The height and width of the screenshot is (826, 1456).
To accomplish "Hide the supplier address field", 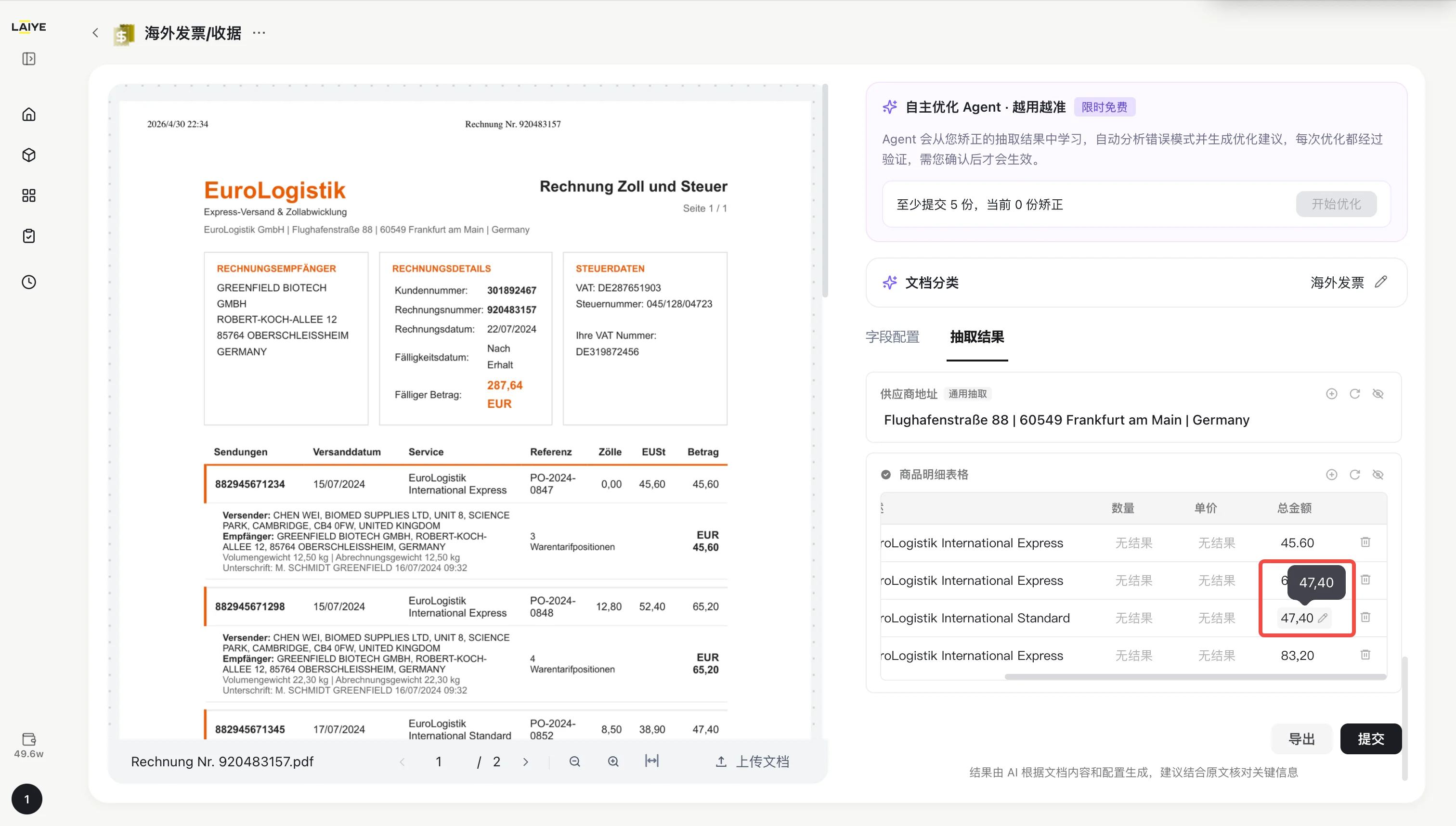I will pyautogui.click(x=1378, y=394).
